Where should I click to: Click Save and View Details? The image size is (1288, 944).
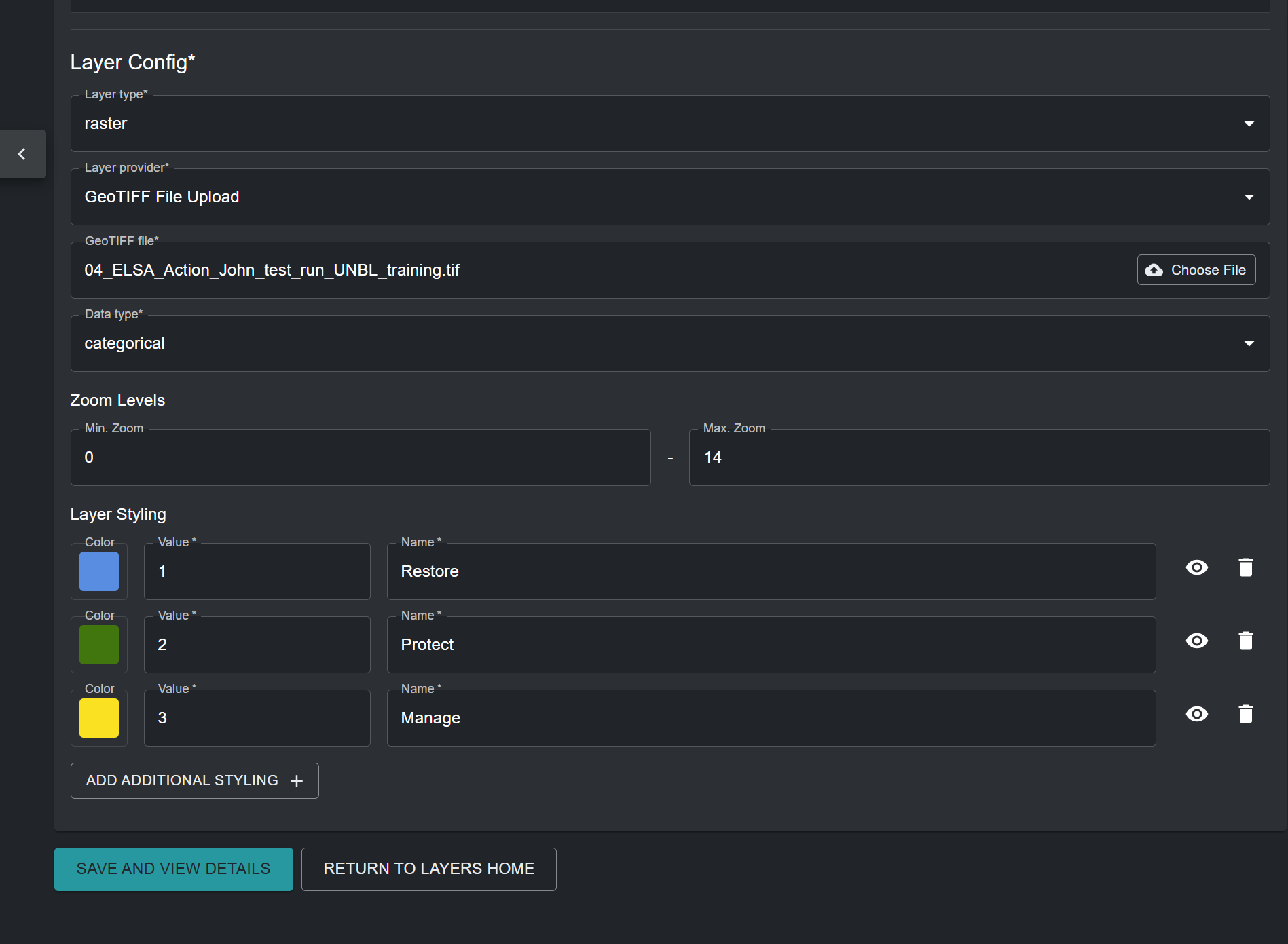click(x=174, y=869)
